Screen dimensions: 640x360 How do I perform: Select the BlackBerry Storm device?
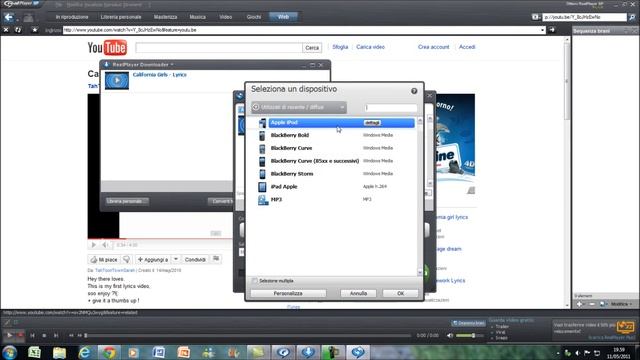[x=292, y=174]
